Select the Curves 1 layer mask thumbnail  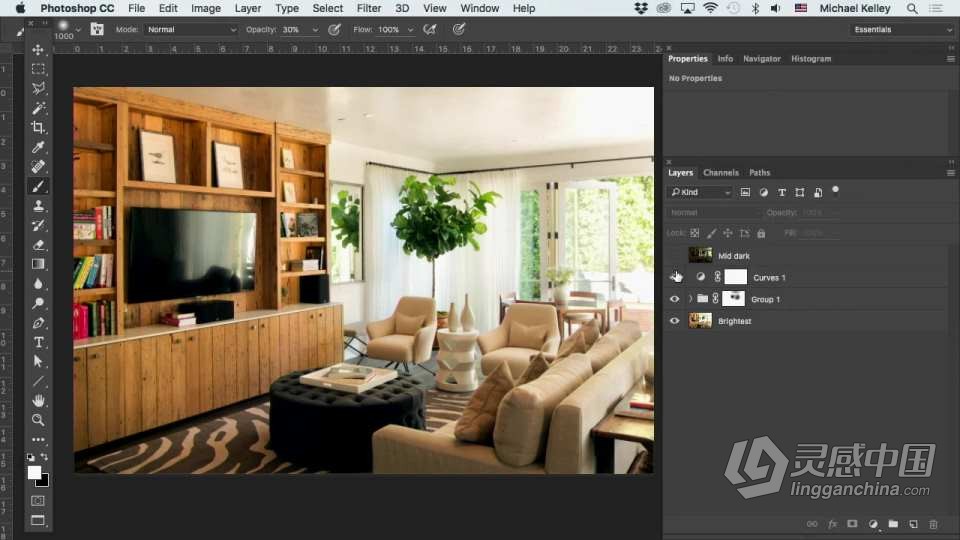tap(735, 277)
